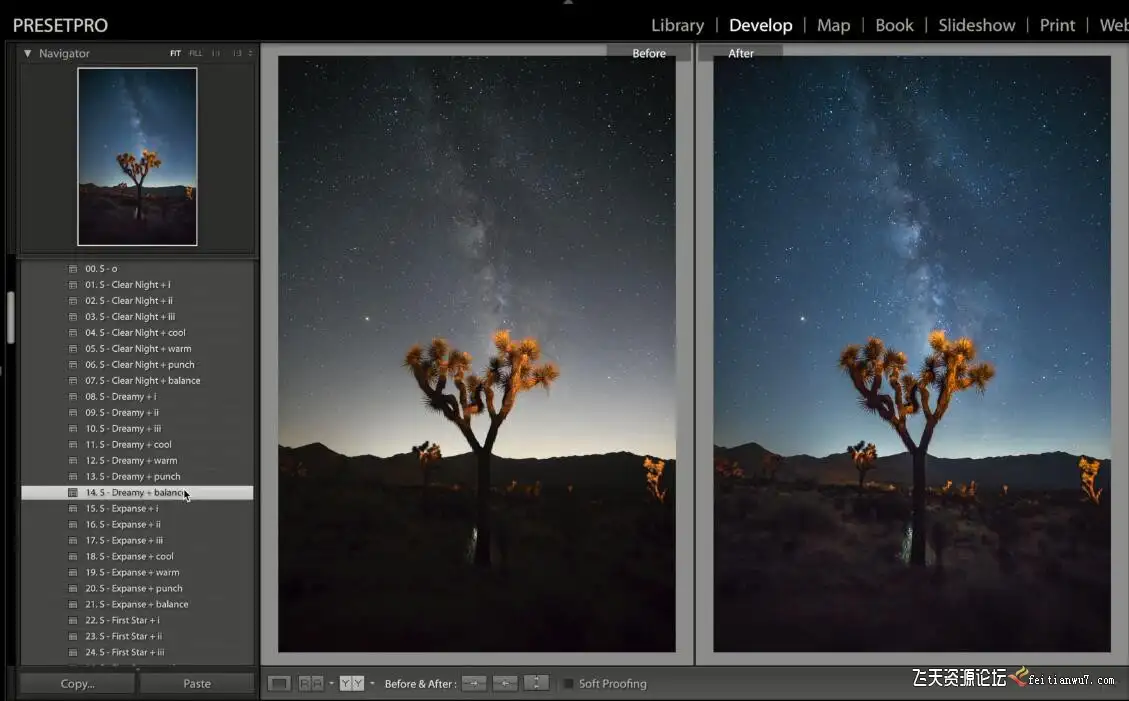Open Before/After layout dropdown arrow
This screenshot has height=701, width=1129.
(372, 684)
